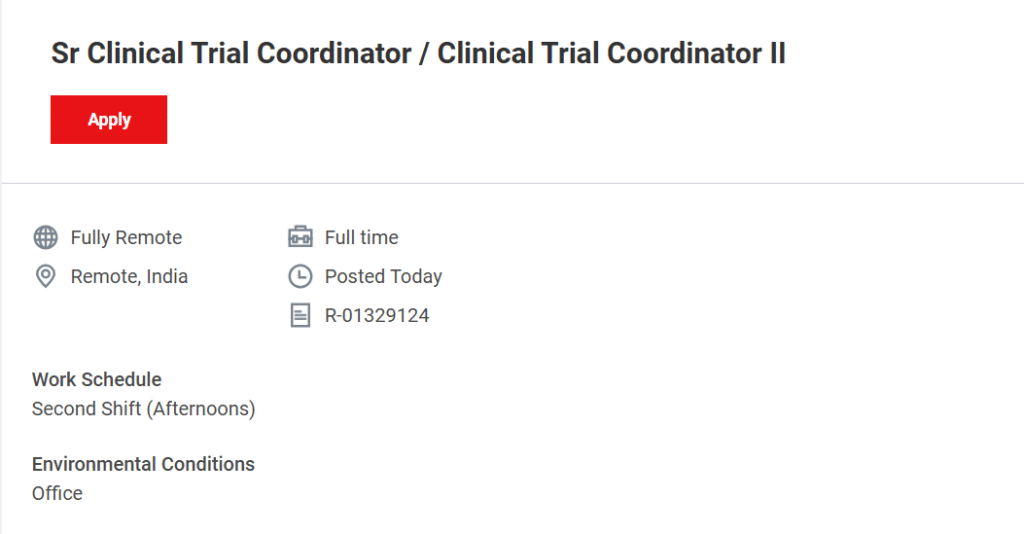The width and height of the screenshot is (1024, 534).
Task: Click the horizontal divider below Apply
Action: click(512, 183)
